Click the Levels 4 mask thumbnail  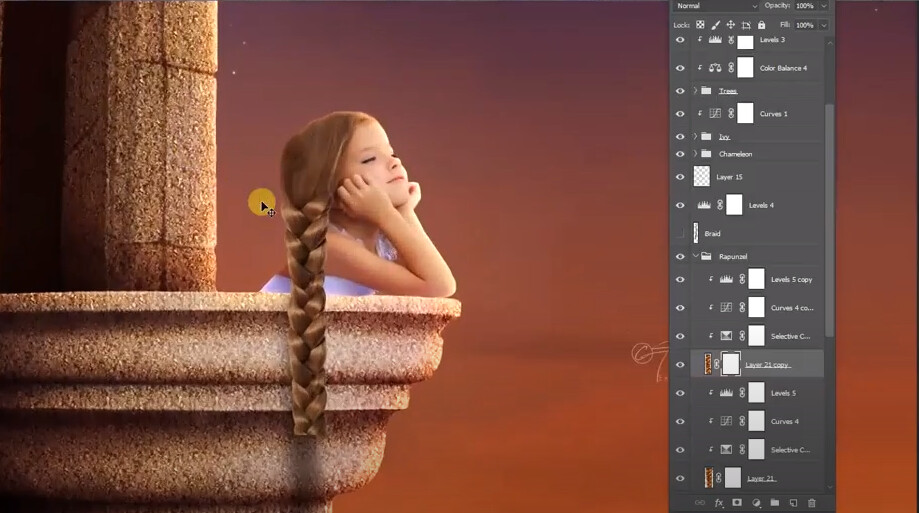pyautogui.click(x=734, y=205)
